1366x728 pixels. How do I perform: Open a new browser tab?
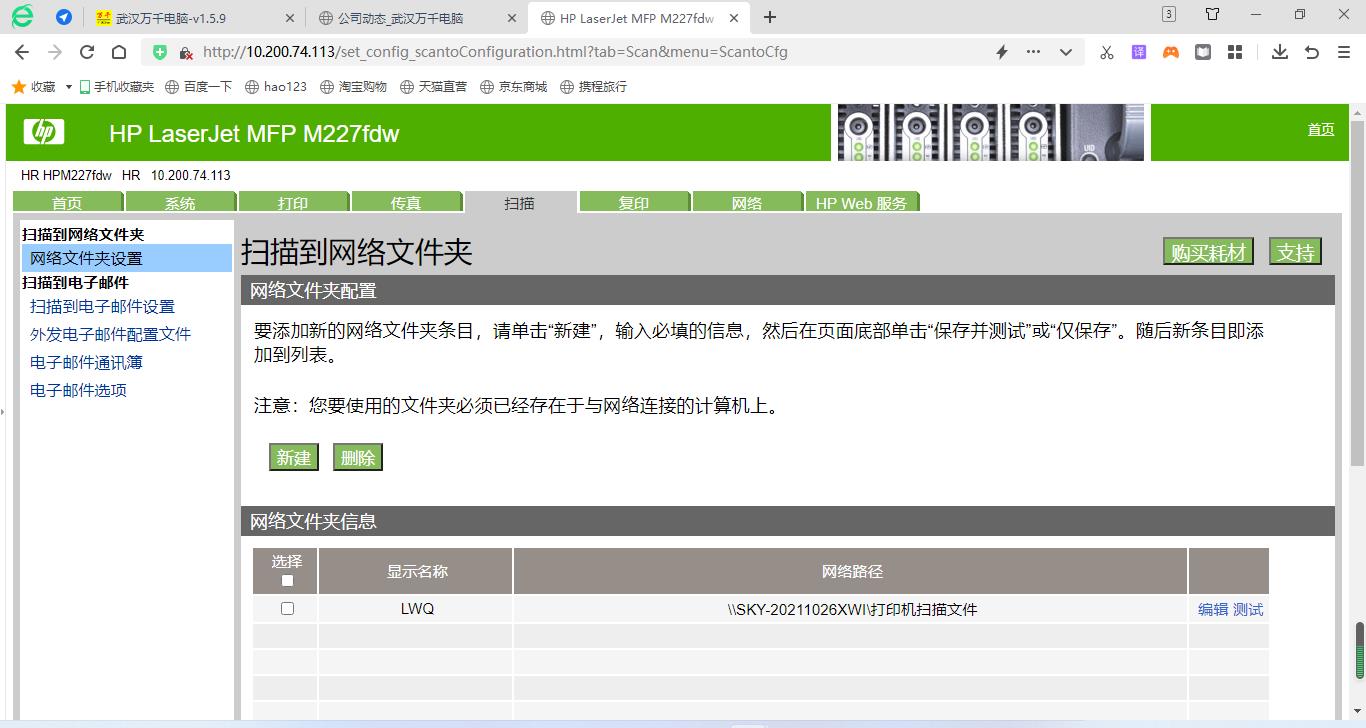click(x=770, y=17)
